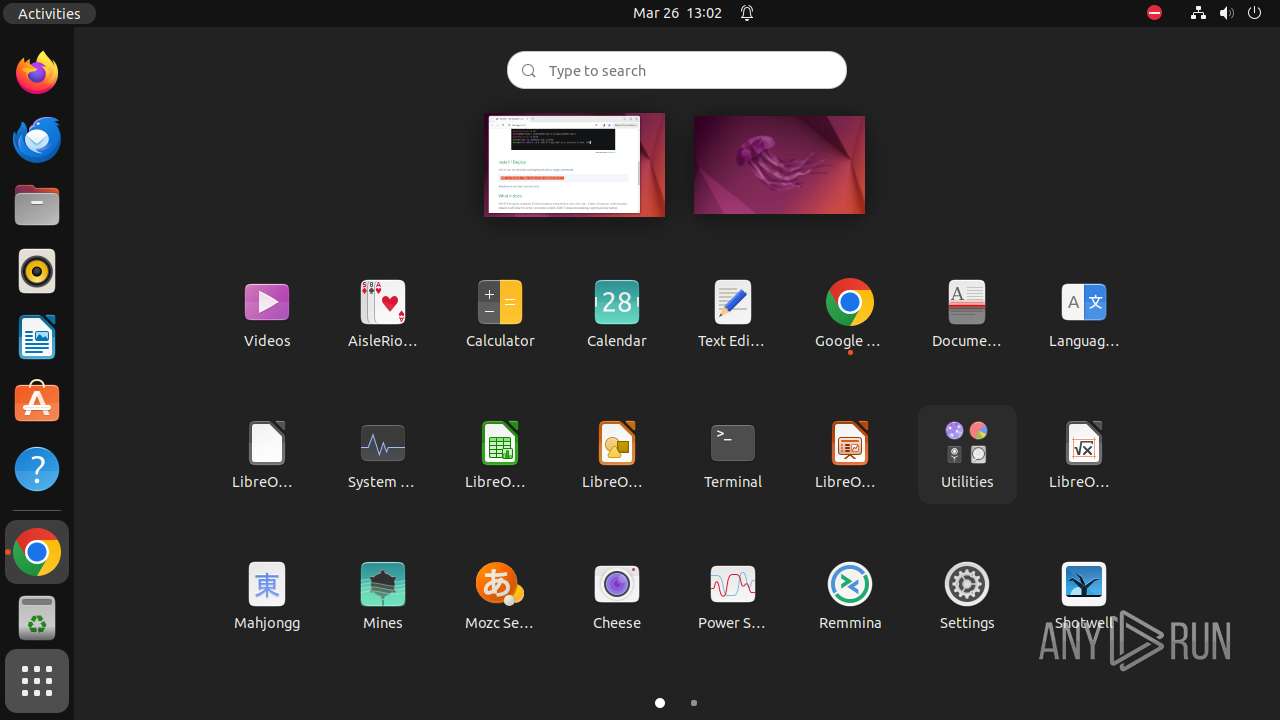Click the notification bell indicator

pyautogui.click(x=747, y=13)
